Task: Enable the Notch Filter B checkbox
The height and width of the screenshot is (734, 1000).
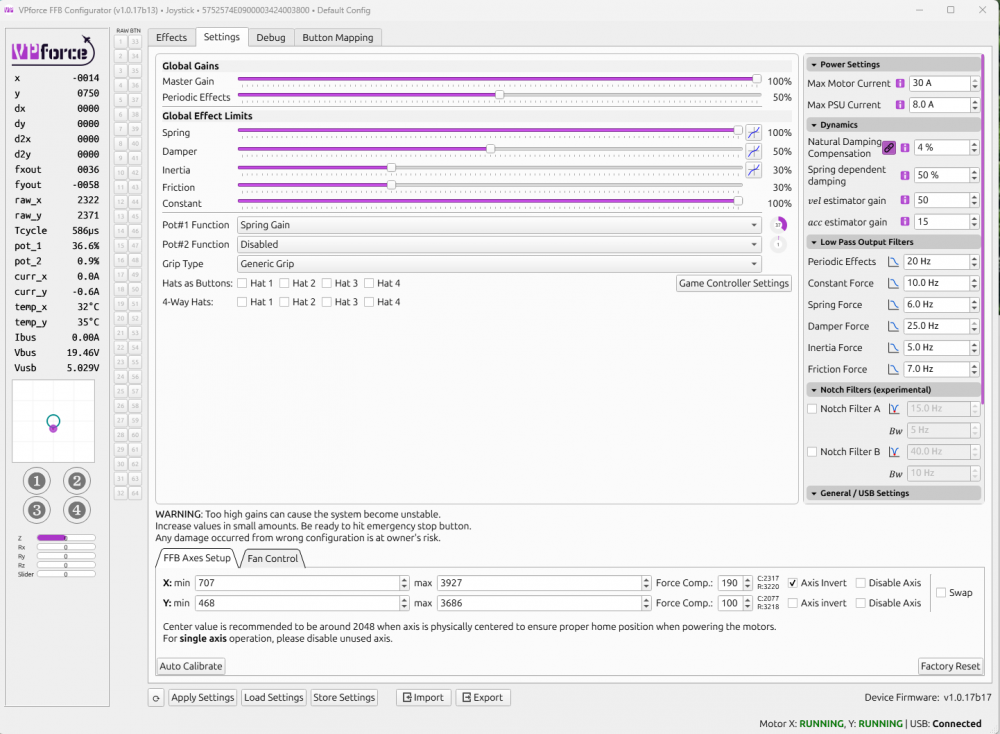Action: click(812, 452)
